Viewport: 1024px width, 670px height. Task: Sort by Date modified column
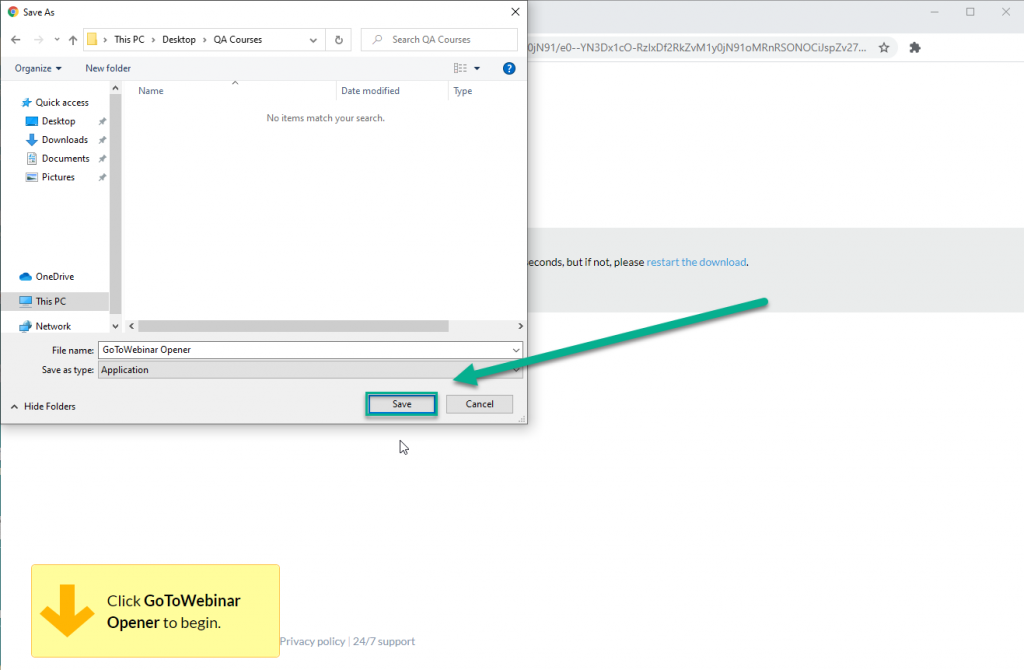click(x=370, y=91)
